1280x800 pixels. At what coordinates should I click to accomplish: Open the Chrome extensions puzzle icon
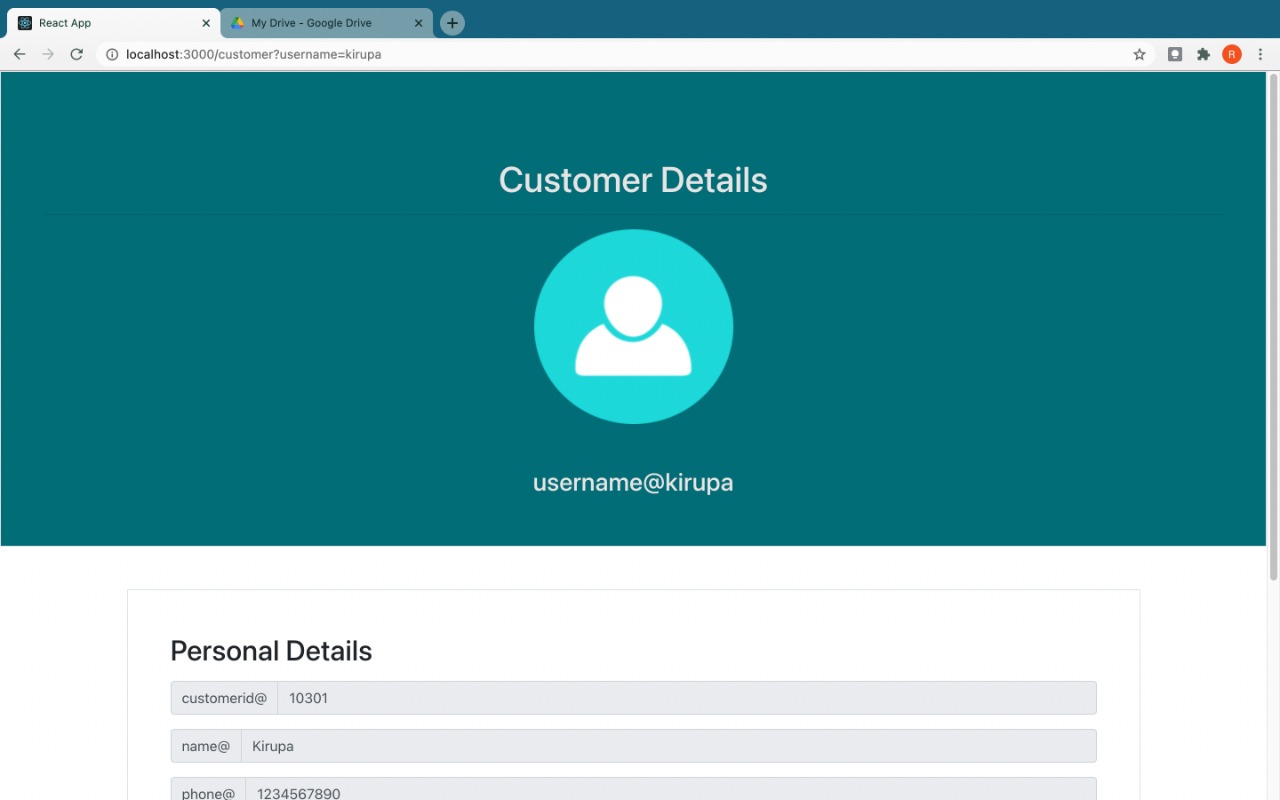(1203, 54)
